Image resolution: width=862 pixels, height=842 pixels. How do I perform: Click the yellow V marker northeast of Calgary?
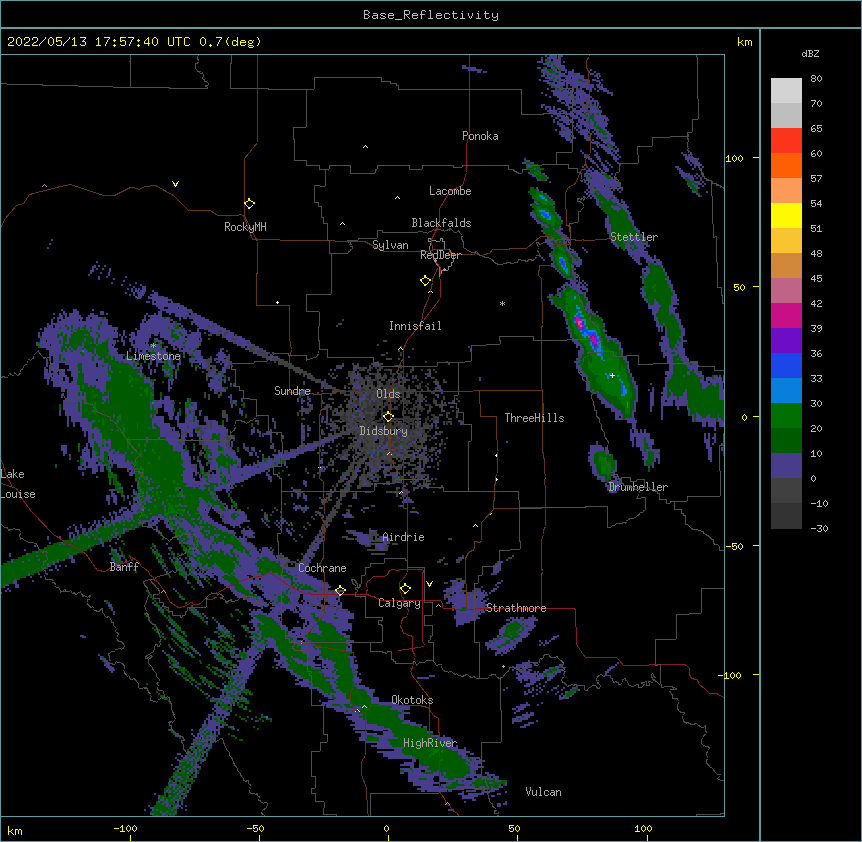(x=429, y=584)
